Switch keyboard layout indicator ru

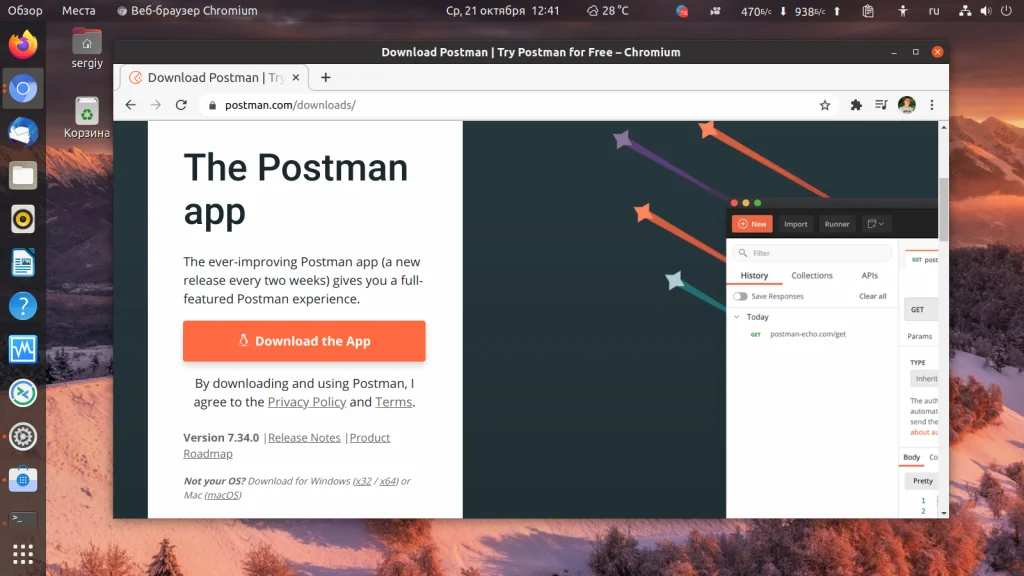(x=934, y=10)
